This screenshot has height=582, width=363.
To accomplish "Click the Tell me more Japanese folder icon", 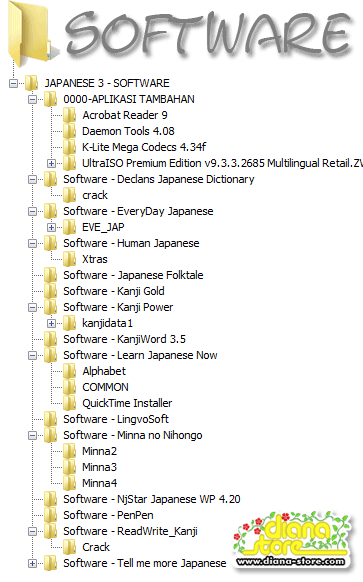I will pos(50,563).
